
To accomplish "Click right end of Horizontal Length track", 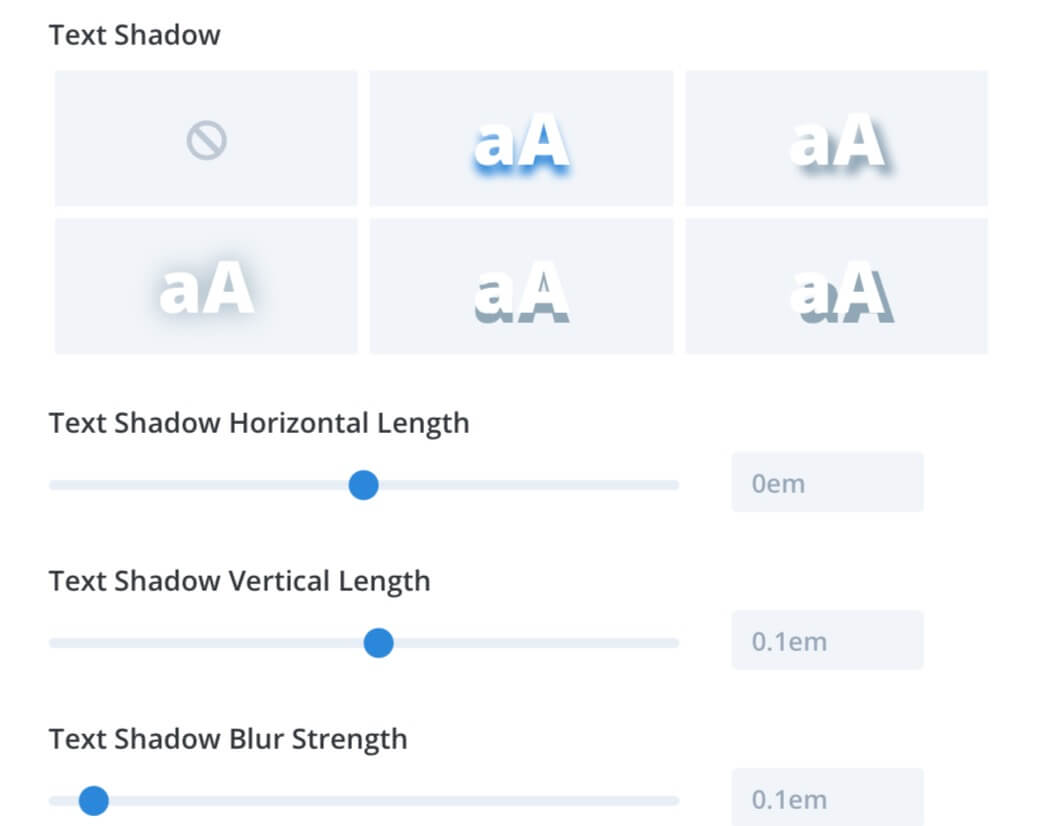I will pos(674,485).
